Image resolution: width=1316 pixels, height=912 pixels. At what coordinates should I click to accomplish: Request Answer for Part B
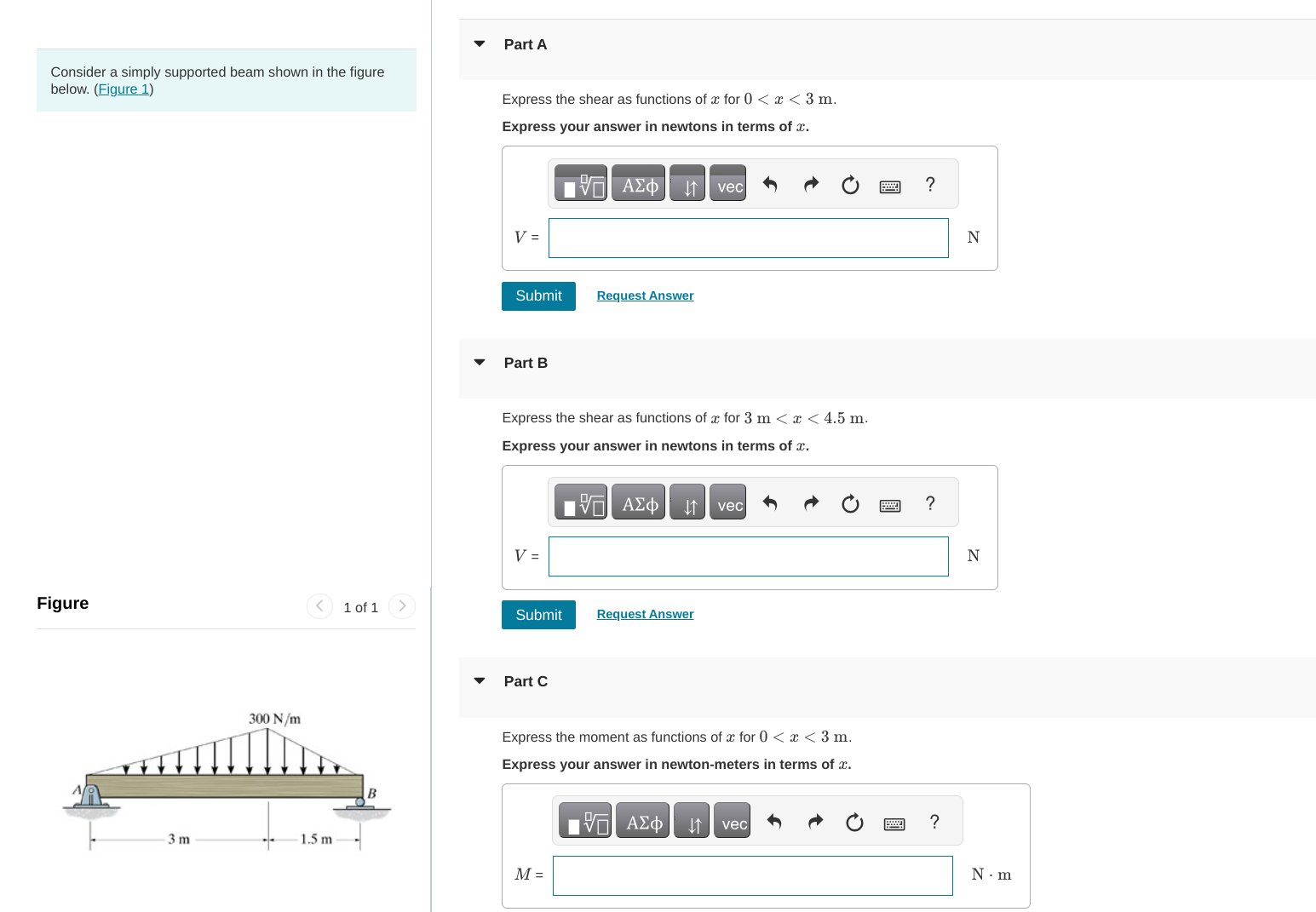point(645,614)
